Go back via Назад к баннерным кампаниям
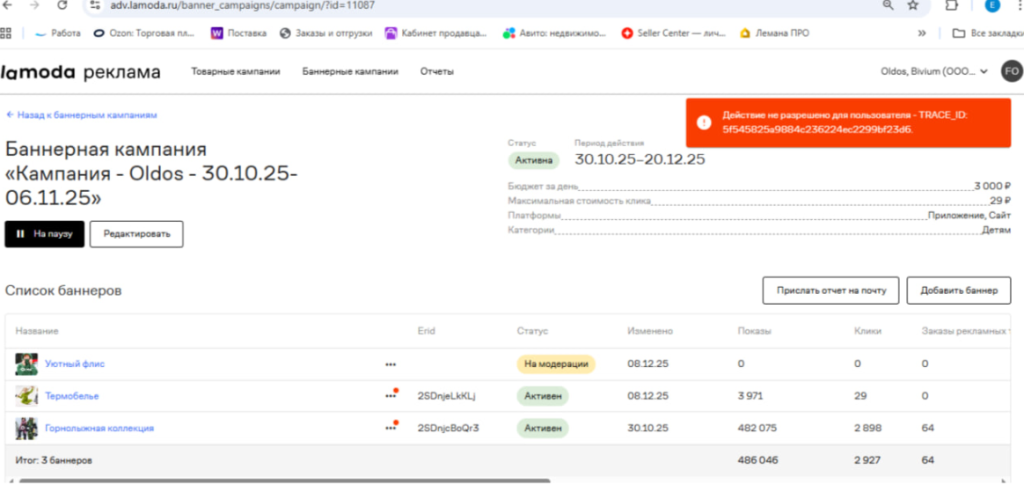Screen dimensions: 1024x485 [81, 114]
